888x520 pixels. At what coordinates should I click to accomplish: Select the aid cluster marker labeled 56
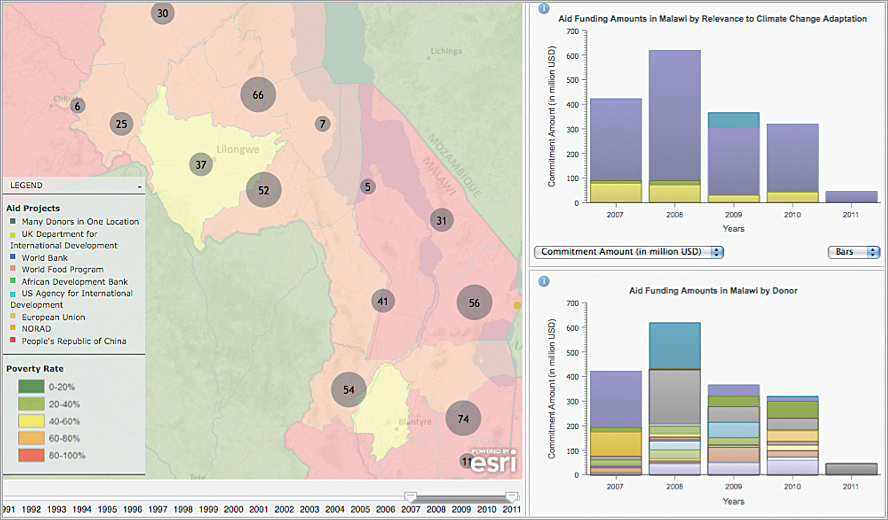click(x=474, y=303)
